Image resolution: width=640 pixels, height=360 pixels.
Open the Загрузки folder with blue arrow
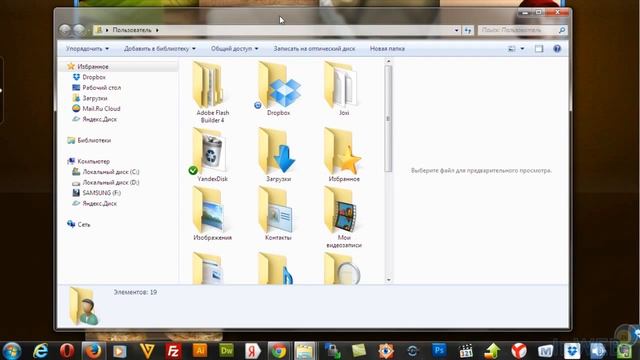[x=278, y=154]
